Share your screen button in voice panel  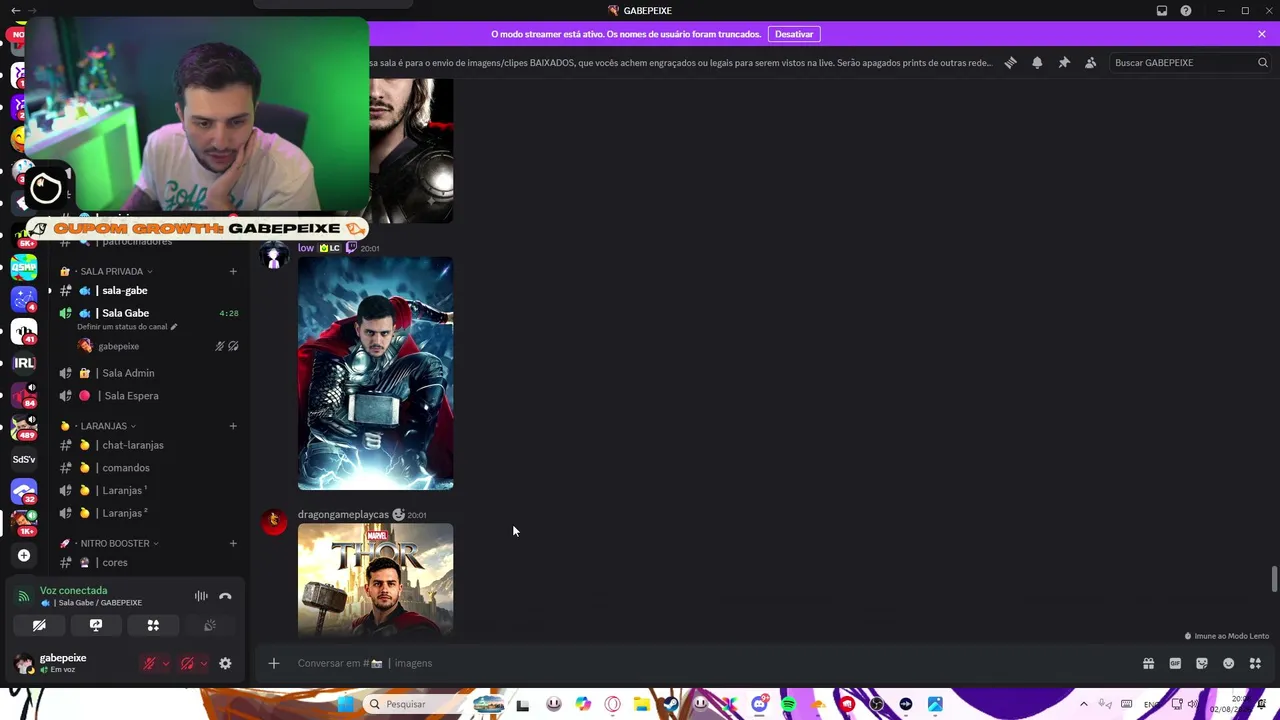(x=96, y=625)
